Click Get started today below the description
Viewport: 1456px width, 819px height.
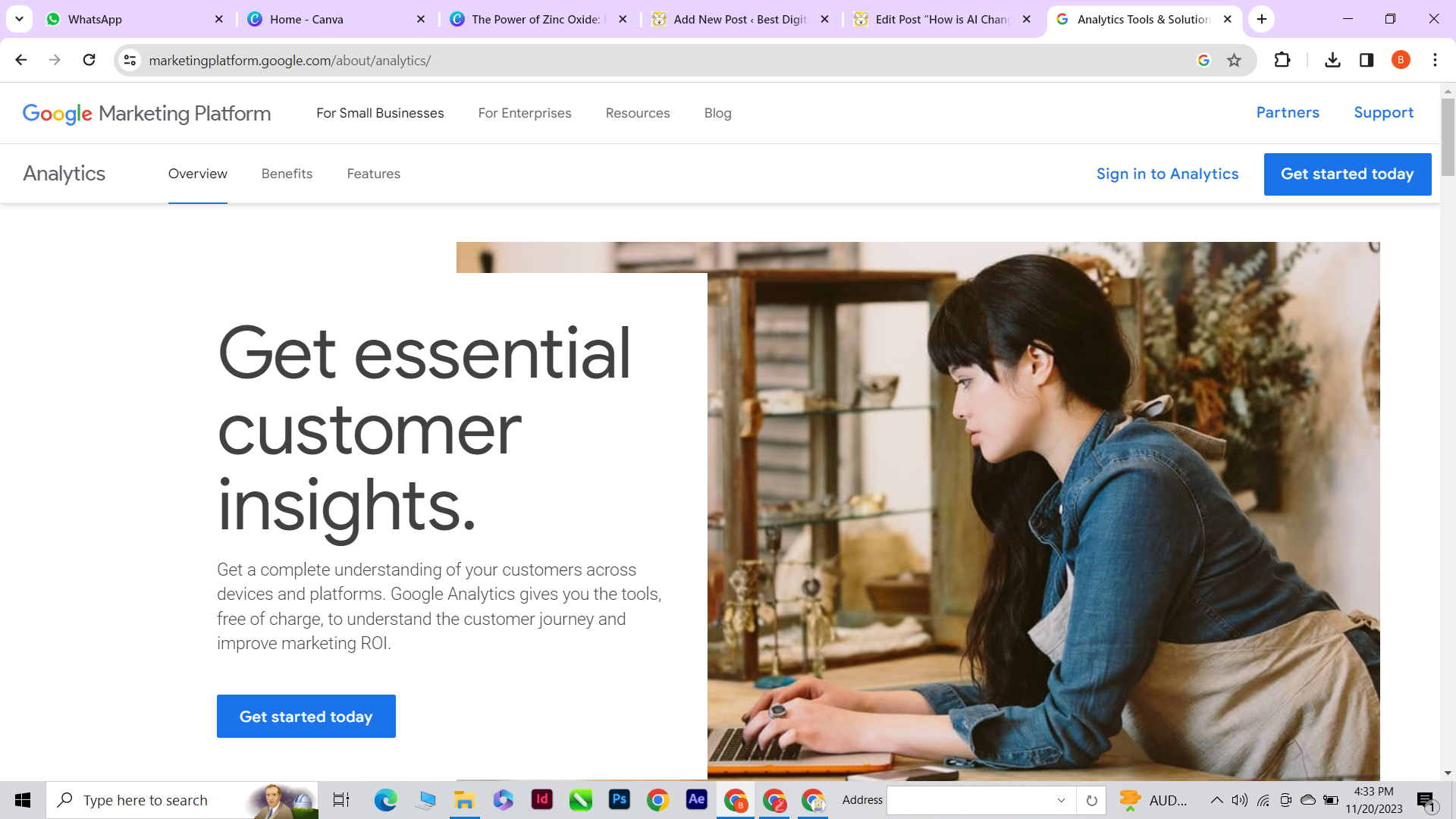pos(306,717)
